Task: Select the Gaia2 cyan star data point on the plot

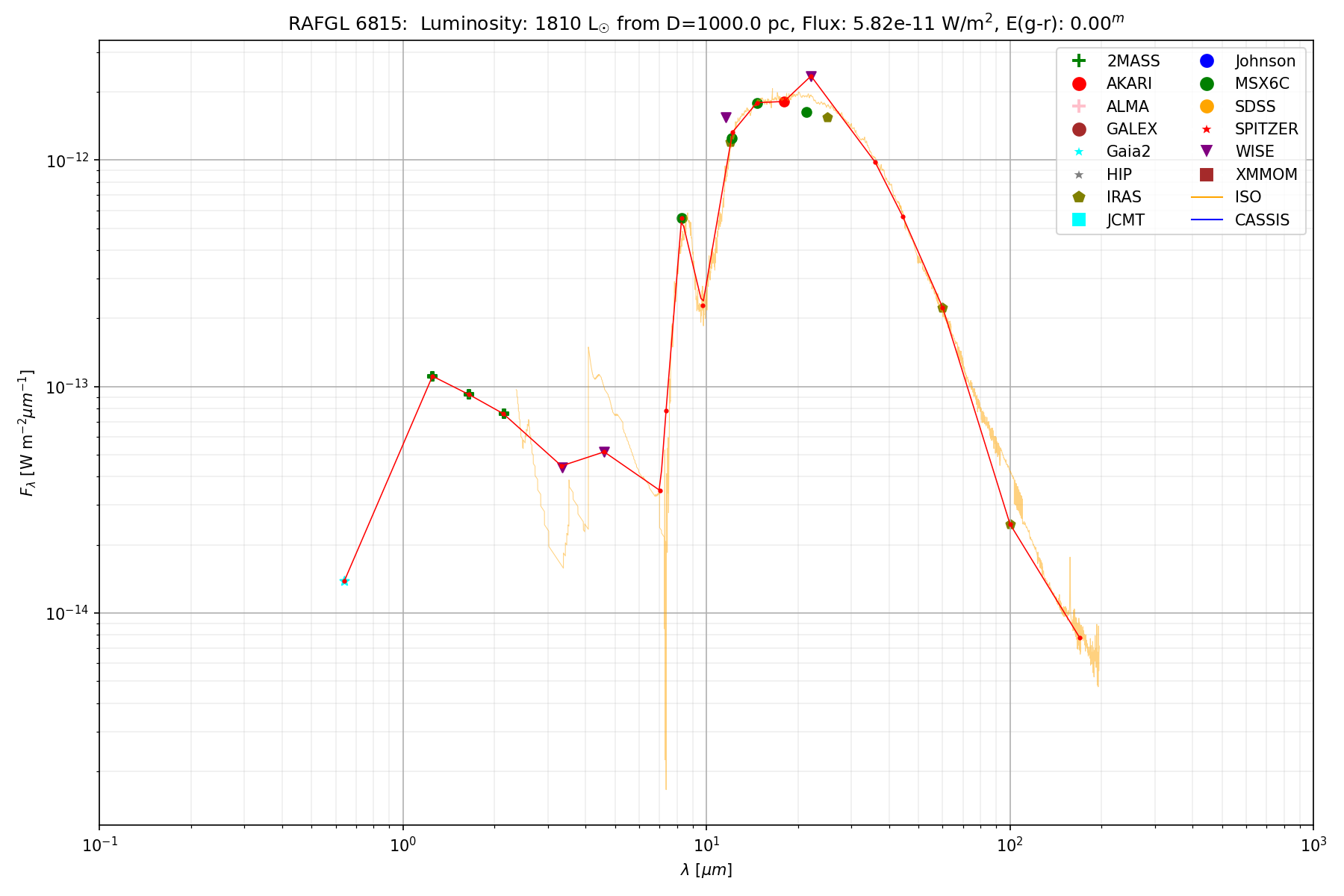Action: [344, 581]
